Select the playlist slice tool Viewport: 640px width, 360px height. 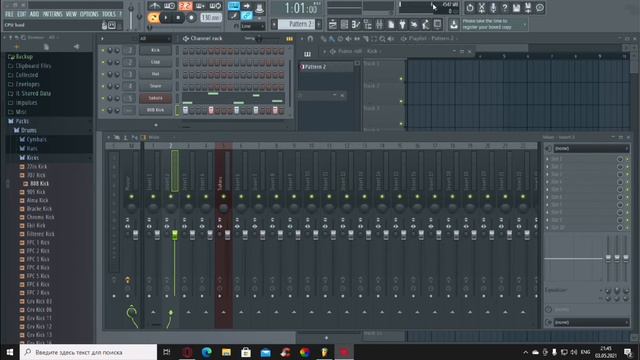(x=365, y=39)
